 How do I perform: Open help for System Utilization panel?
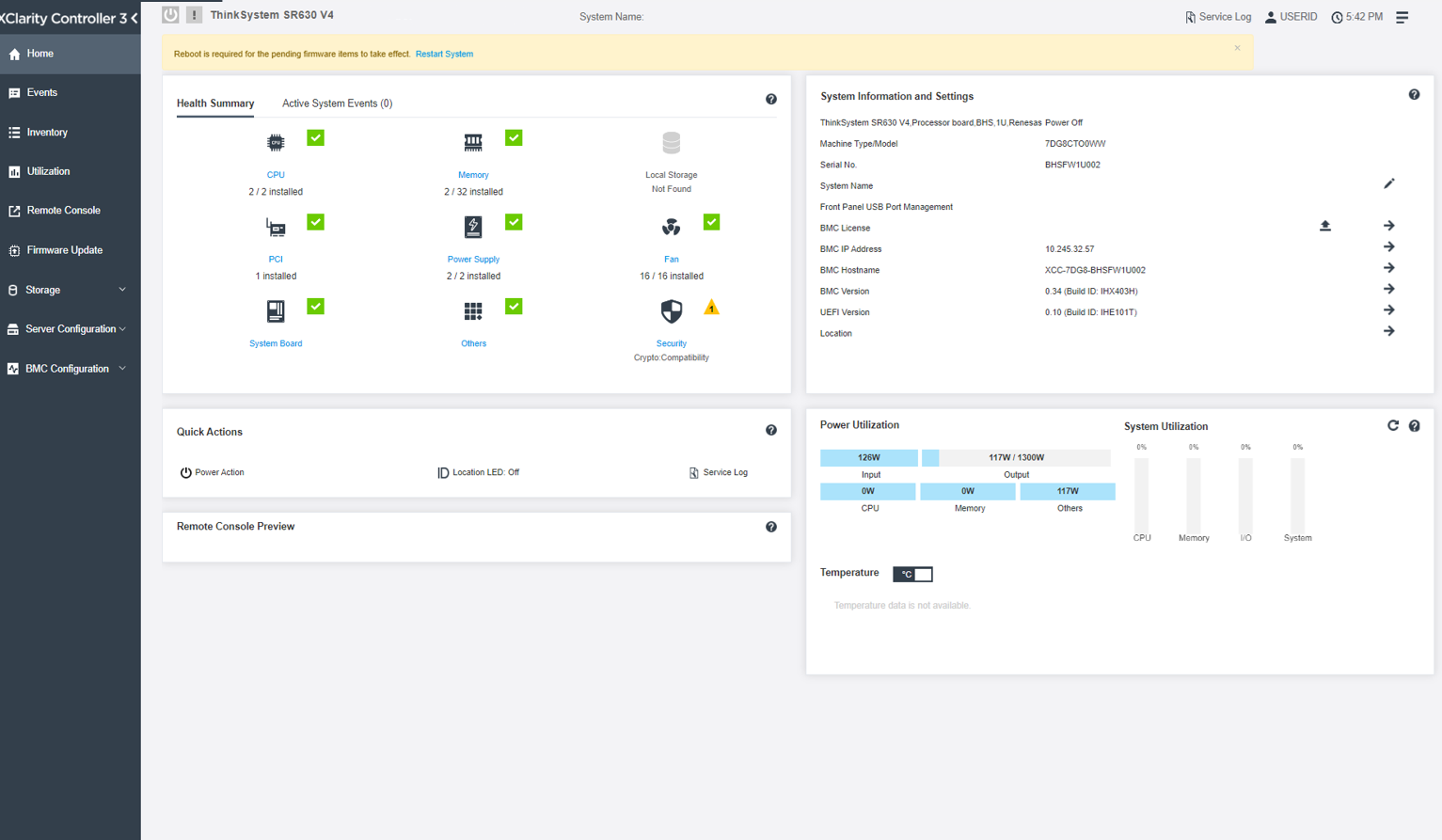(x=1414, y=426)
